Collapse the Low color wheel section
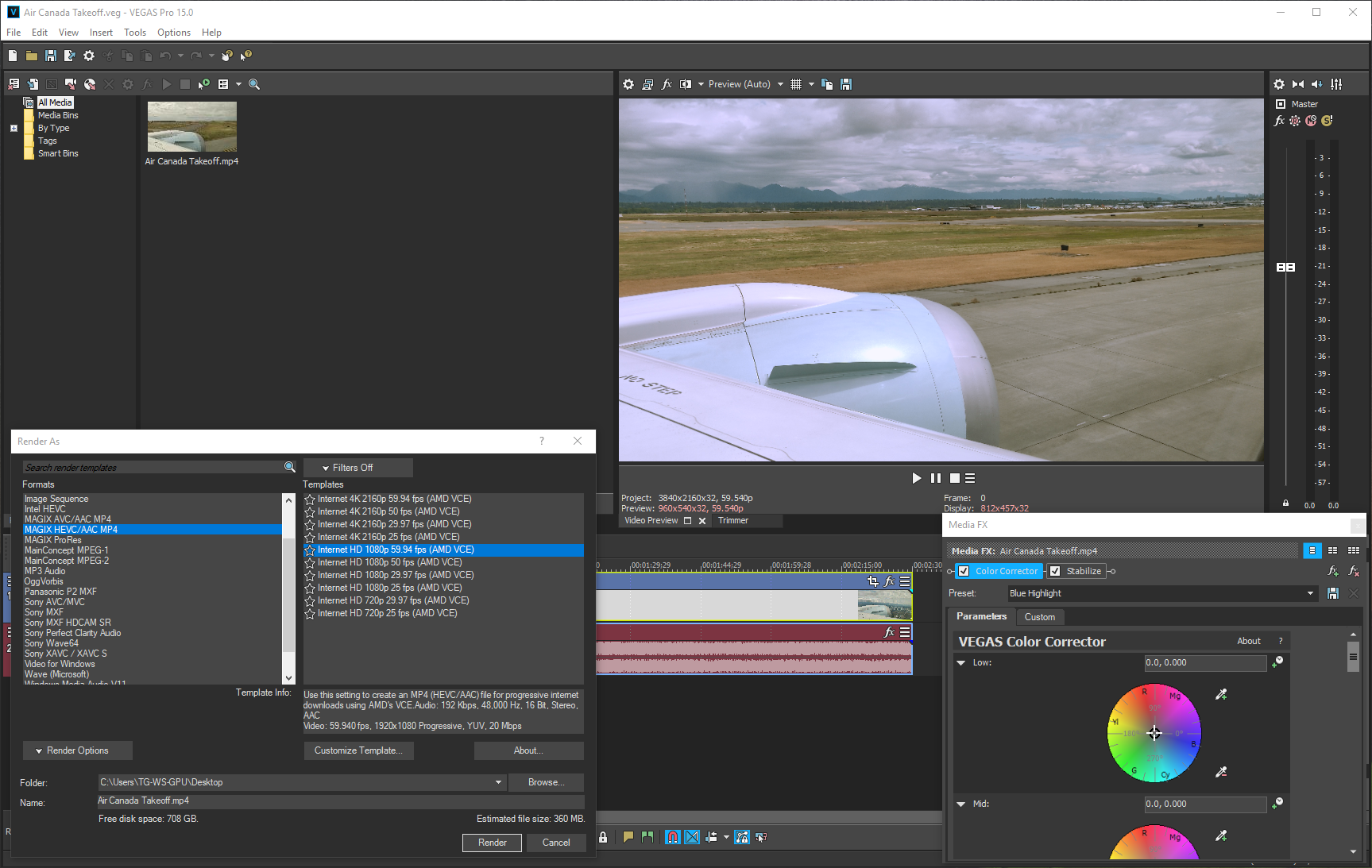 point(961,662)
